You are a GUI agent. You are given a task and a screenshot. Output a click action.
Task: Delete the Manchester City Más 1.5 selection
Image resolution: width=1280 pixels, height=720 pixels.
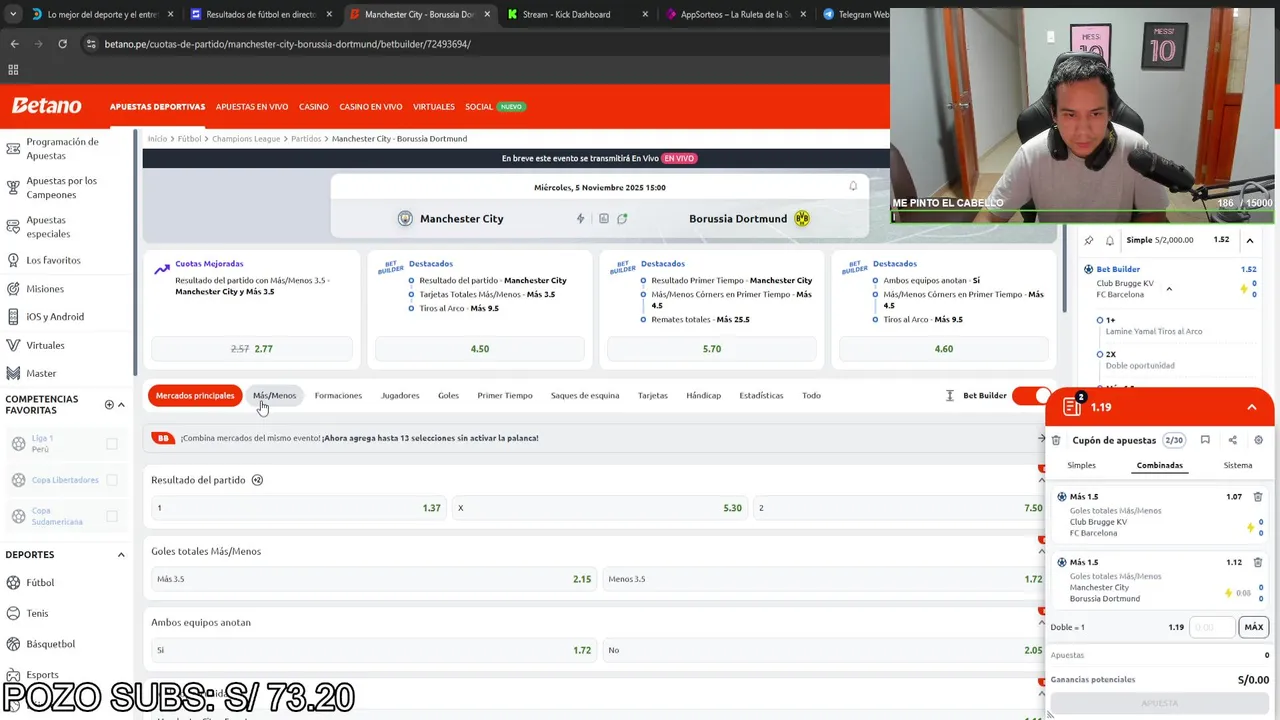(1258, 562)
